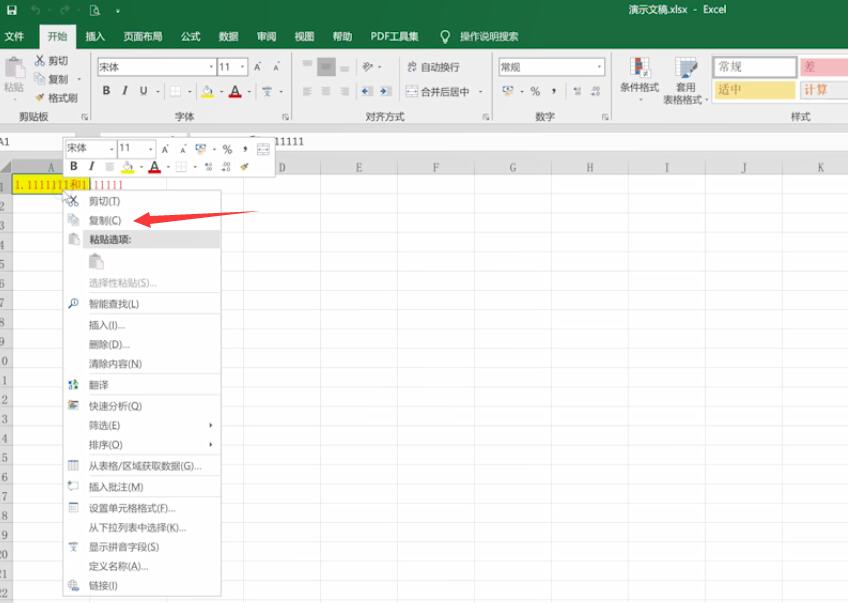Decrease font size in ribbon
The image size is (848, 603).
[276, 67]
